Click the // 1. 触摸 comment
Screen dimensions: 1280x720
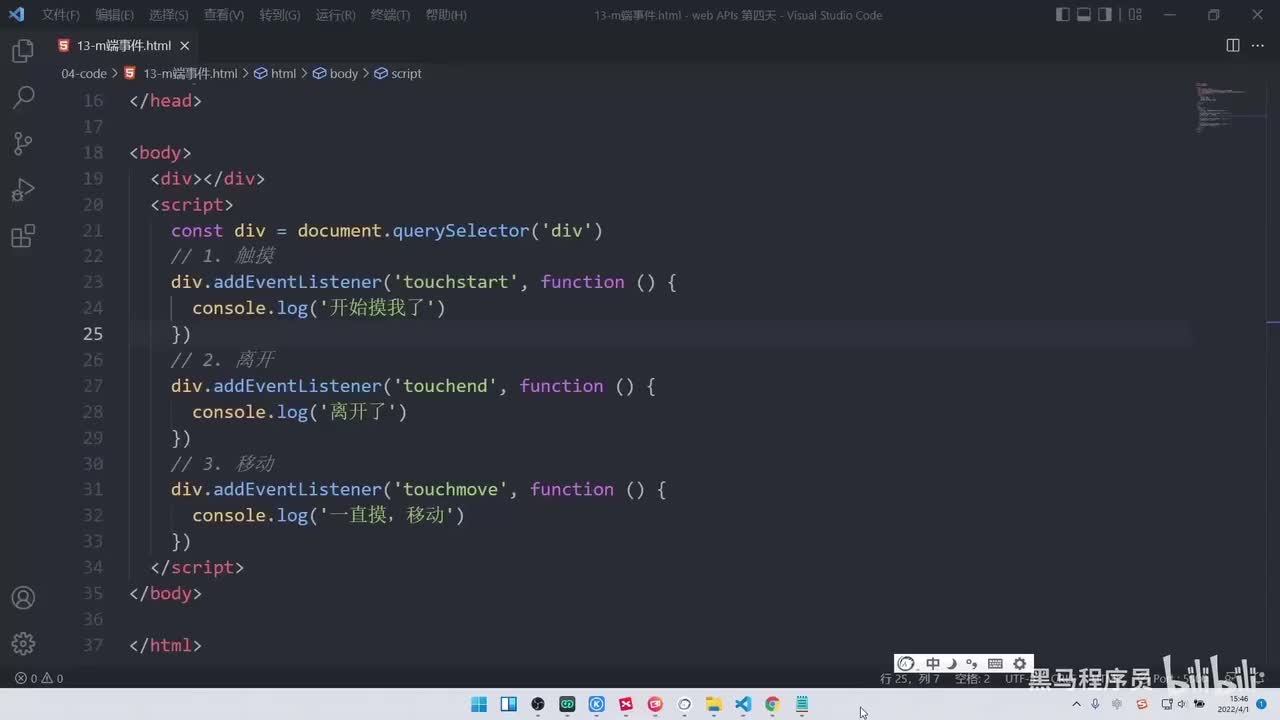tap(222, 256)
